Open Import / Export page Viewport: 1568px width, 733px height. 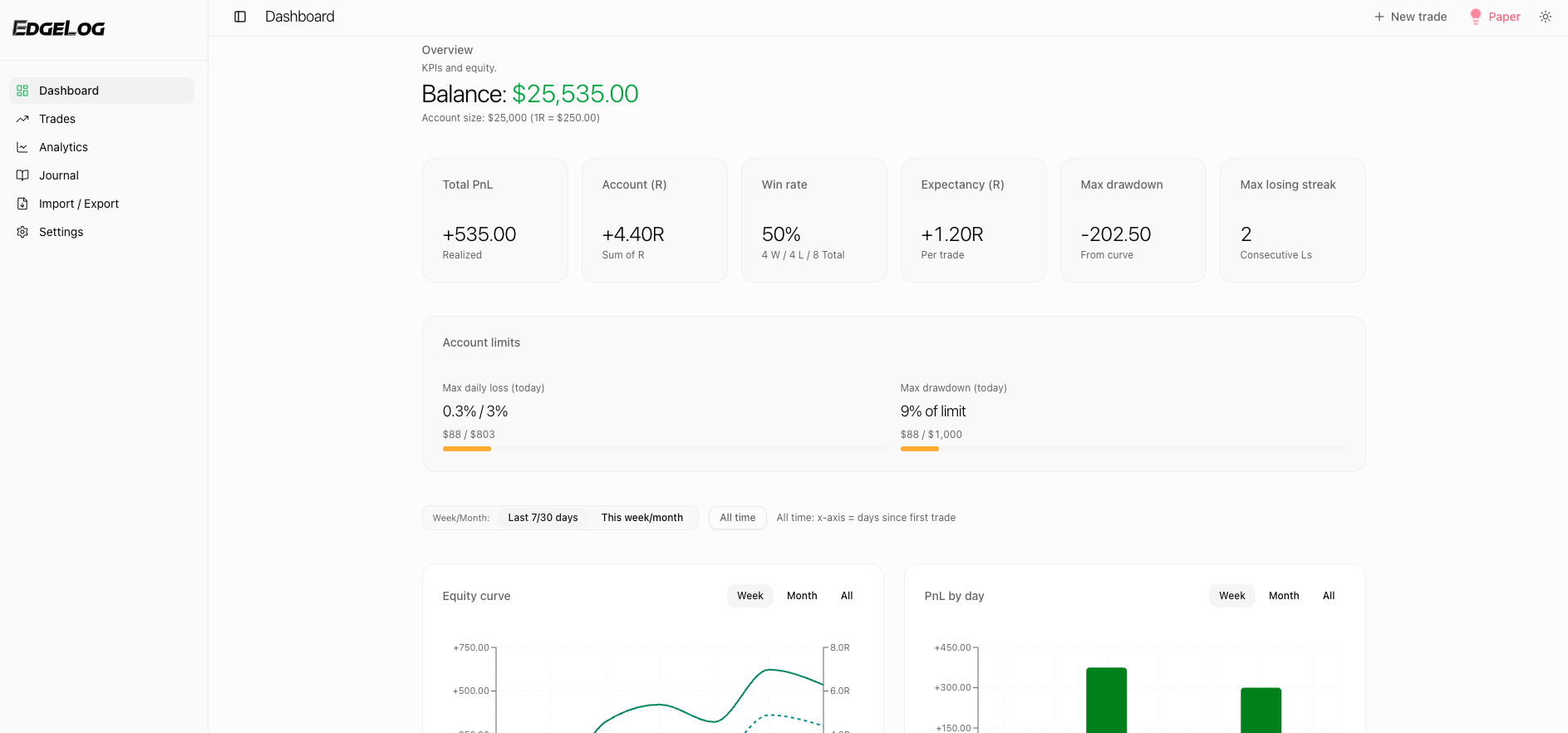101,204
